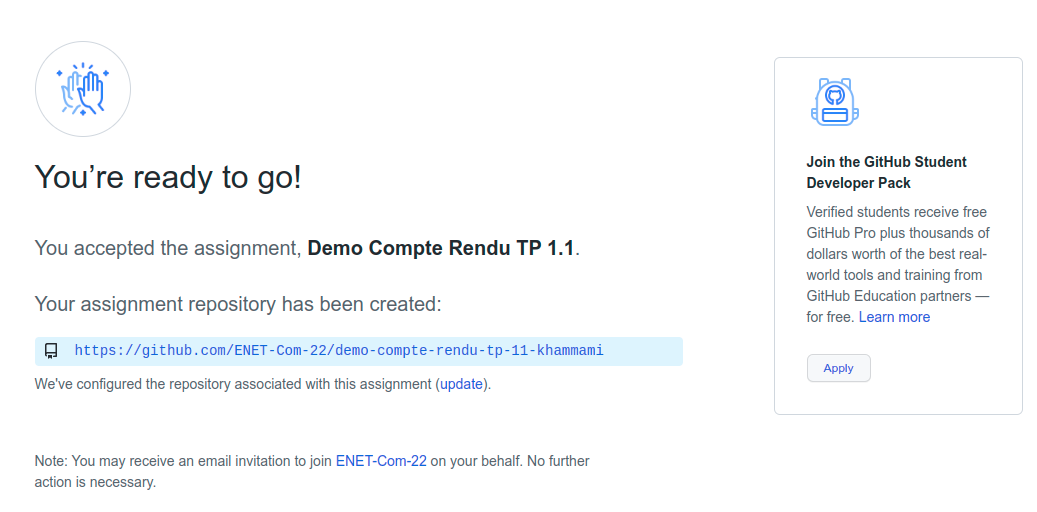Click the high-five hands icon
Screen dimensions: 1037x512
coord(83,89)
